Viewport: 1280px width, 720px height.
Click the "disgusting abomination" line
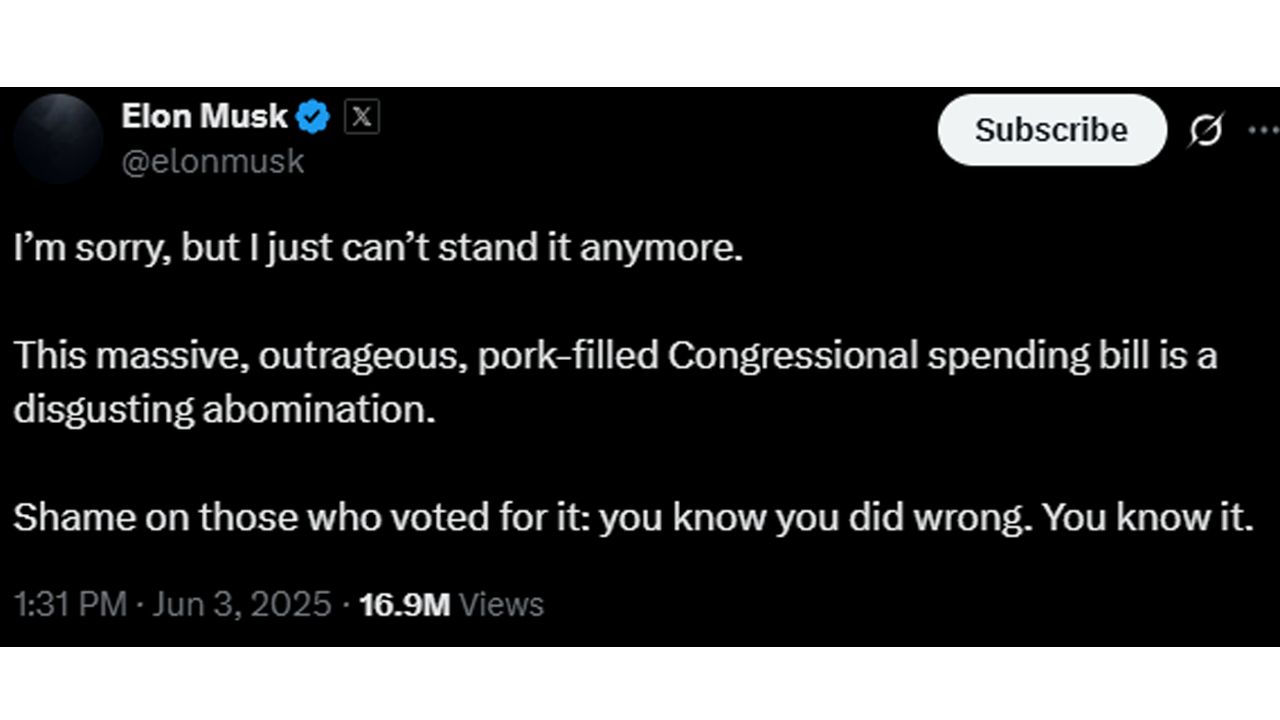tap(225, 411)
